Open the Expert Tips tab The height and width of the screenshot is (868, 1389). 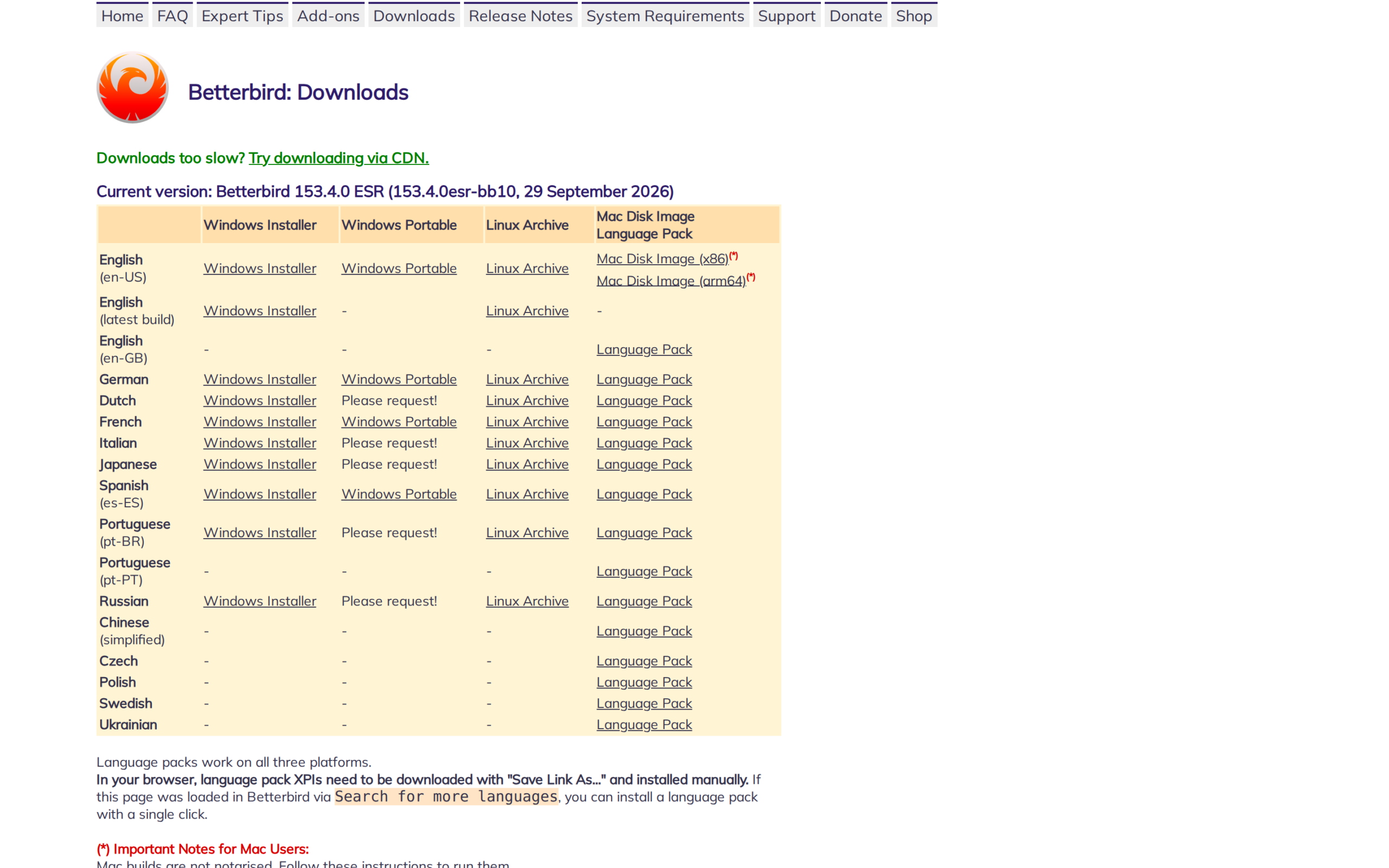[x=242, y=16]
